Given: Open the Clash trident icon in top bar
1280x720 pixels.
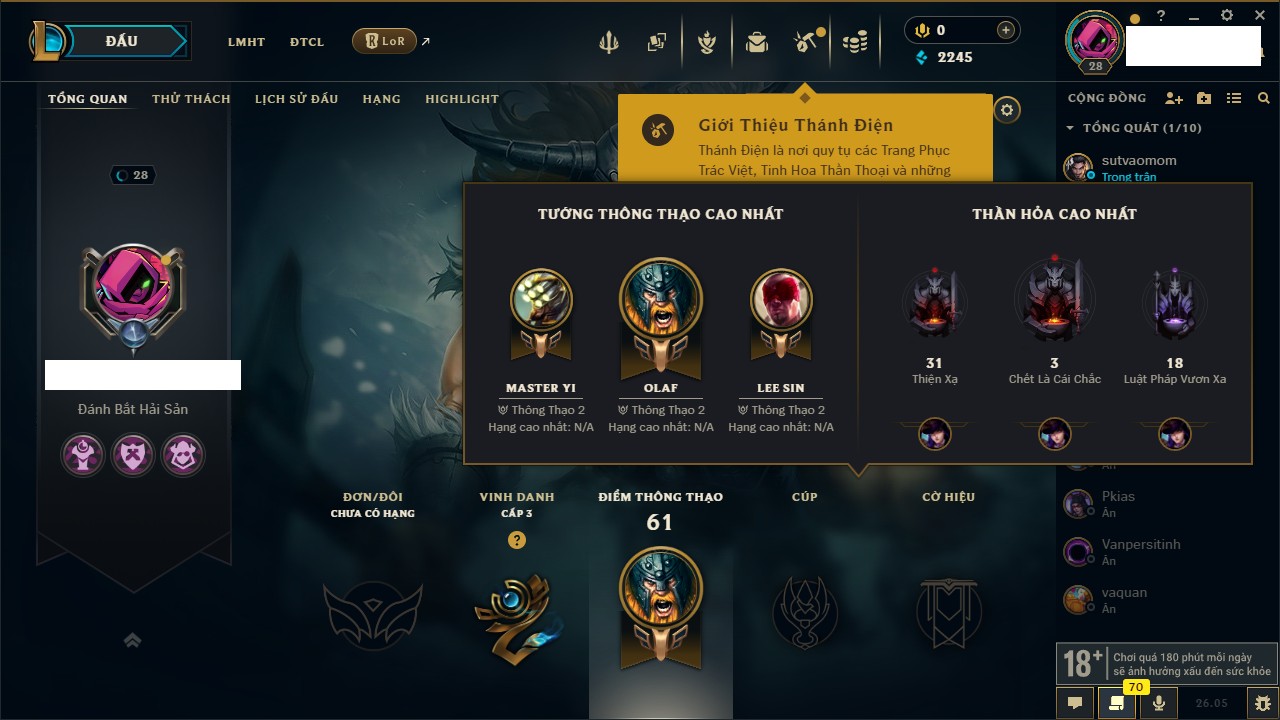Looking at the screenshot, I should pyautogui.click(x=608, y=42).
